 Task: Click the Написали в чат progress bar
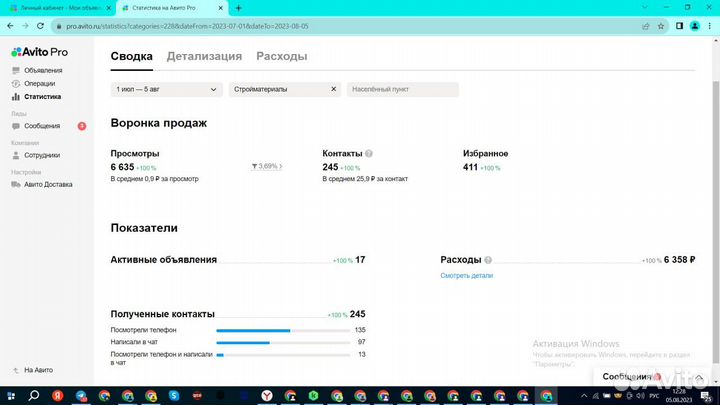pos(283,342)
